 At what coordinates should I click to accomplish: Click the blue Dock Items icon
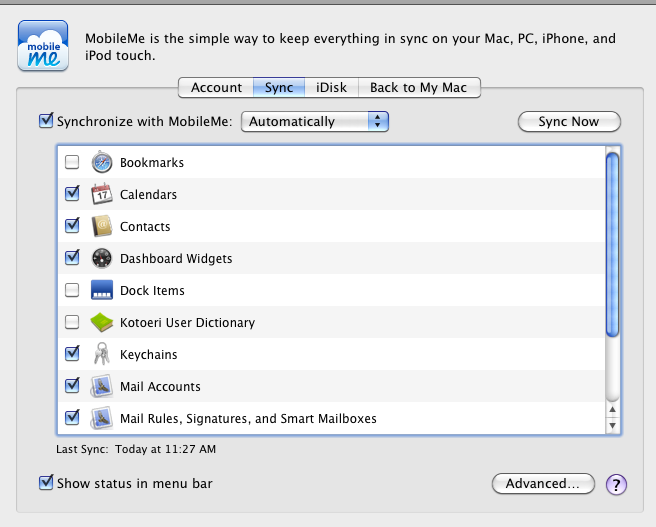(x=102, y=290)
